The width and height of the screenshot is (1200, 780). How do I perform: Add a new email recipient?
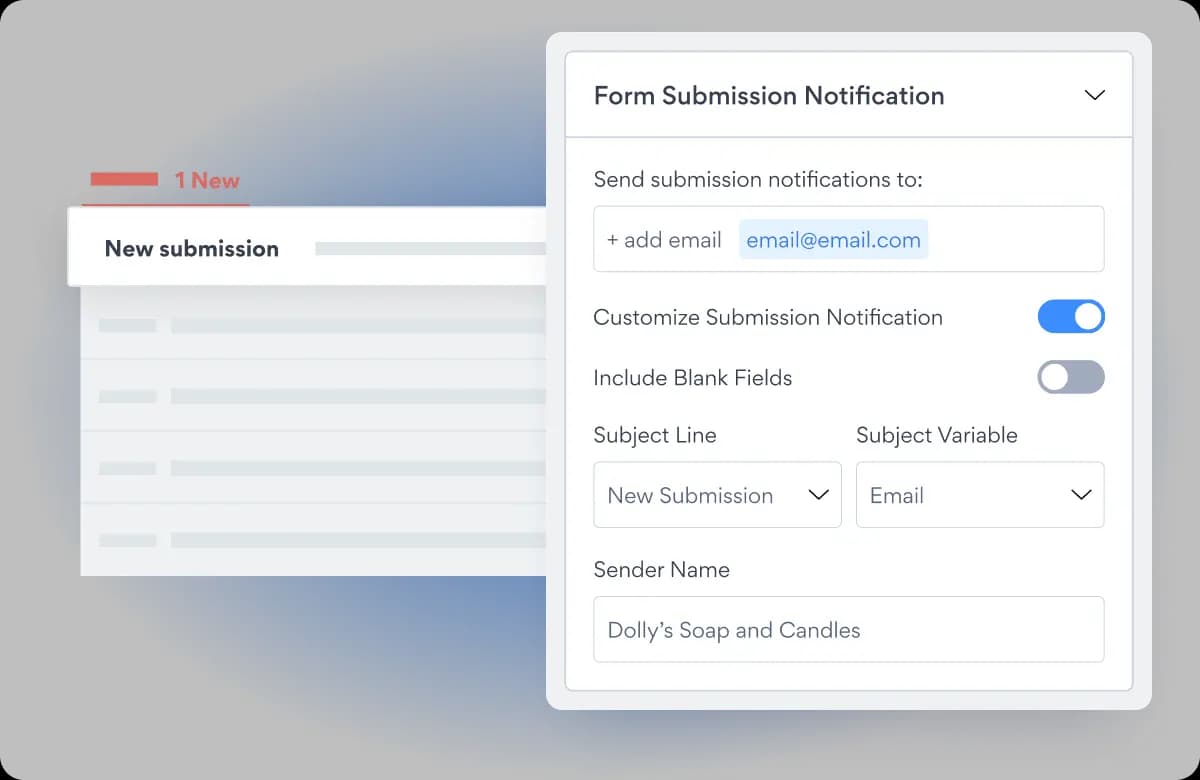tap(664, 240)
